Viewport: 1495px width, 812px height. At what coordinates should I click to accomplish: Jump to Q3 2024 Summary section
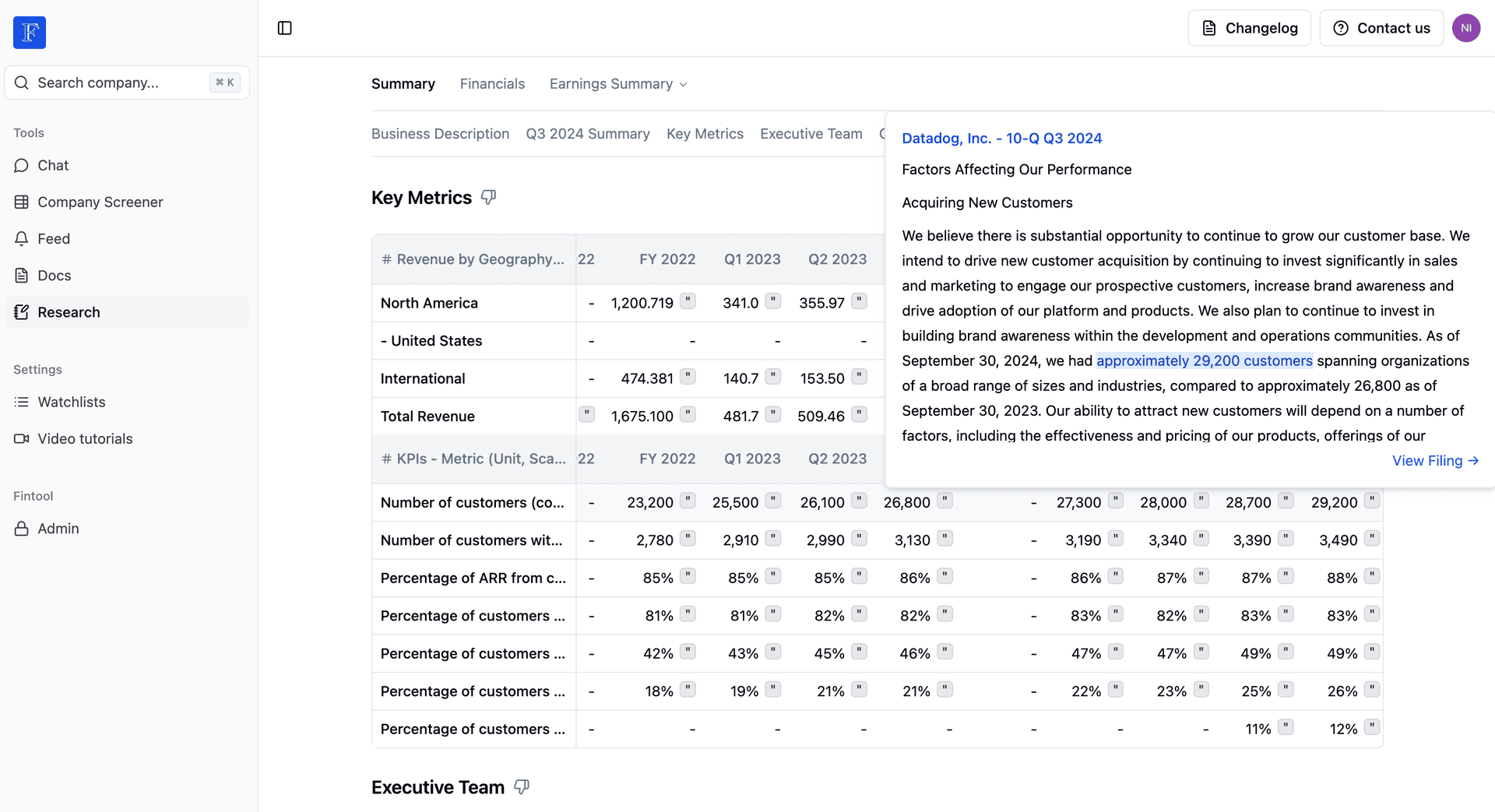pyautogui.click(x=588, y=134)
